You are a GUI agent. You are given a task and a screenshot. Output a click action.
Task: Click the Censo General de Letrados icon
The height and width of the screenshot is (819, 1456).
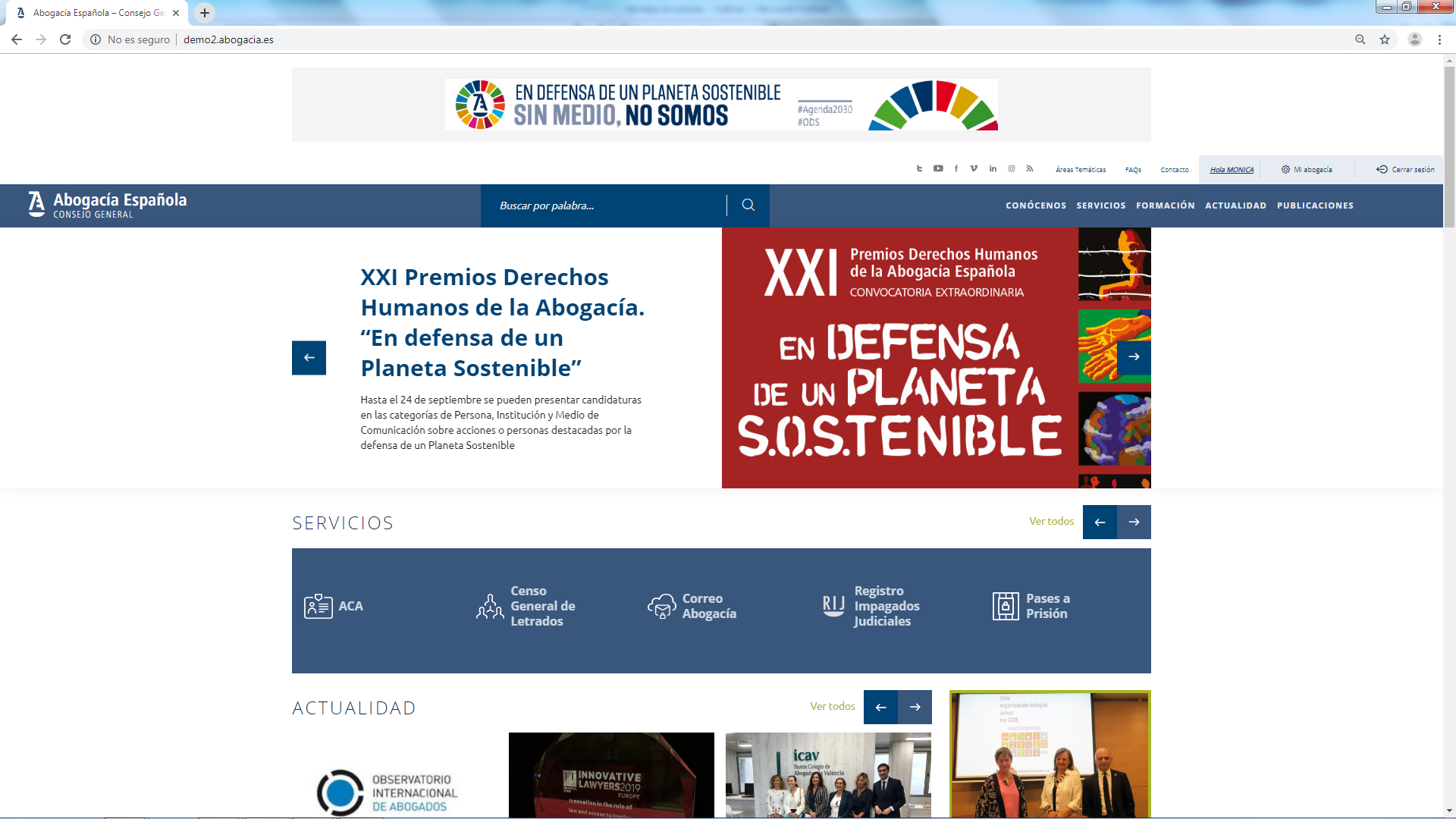coord(490,606)
